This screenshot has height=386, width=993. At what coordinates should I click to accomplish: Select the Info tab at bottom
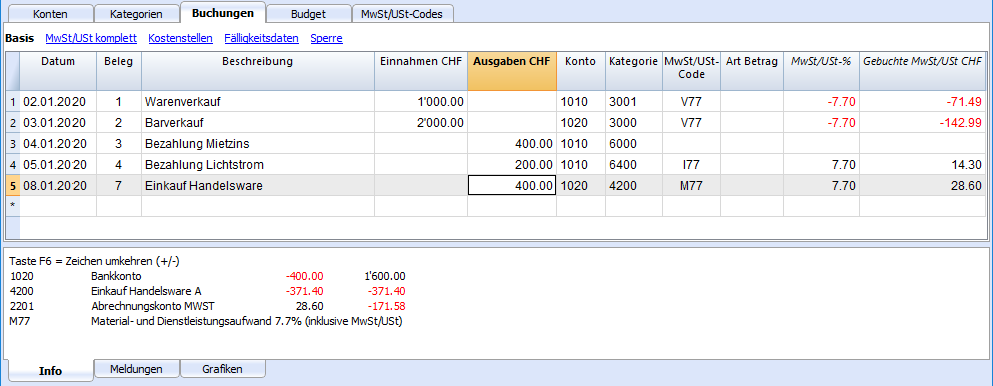click(51, 371)
